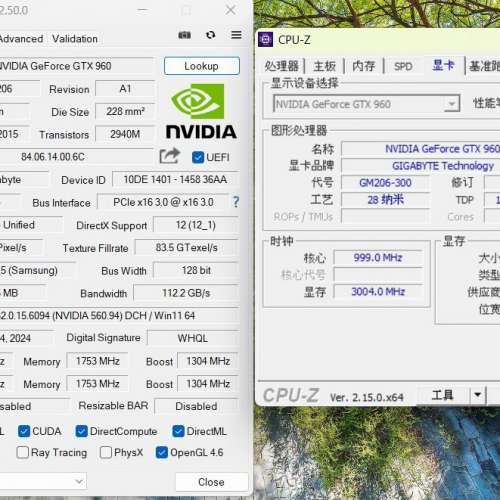Image resolution: width=500 pixels, height=500 pixels.
Task: Click CPU-Z memory clock 3004.0 MHz value
Action: (378, 292)
